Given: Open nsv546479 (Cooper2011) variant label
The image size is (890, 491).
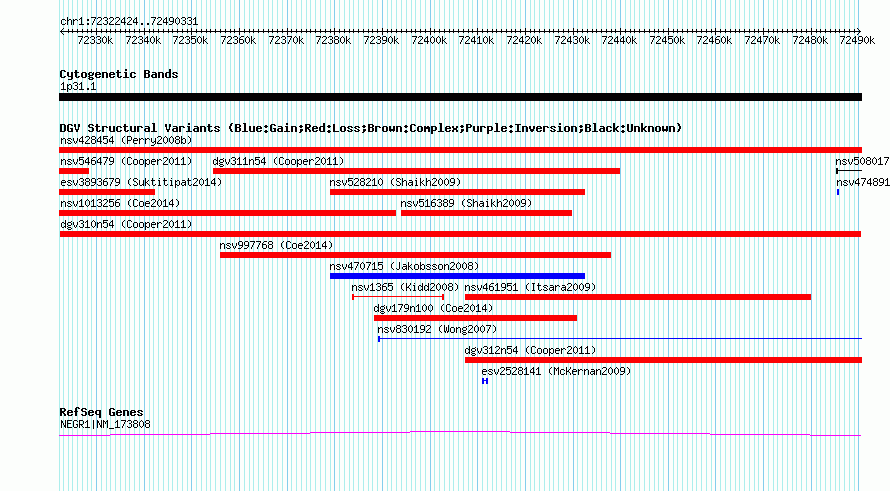Looking at the screenshot, I should click(x=126, y=161).
